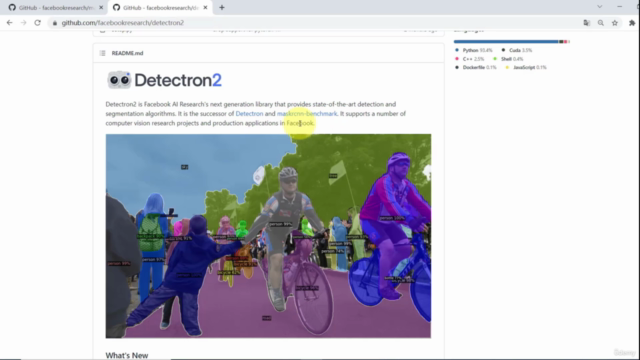This screenshot has width=640, height=360.
Task: Reload the page with the refresh icon
Action: pyautogui.click(x=38, y=23)
